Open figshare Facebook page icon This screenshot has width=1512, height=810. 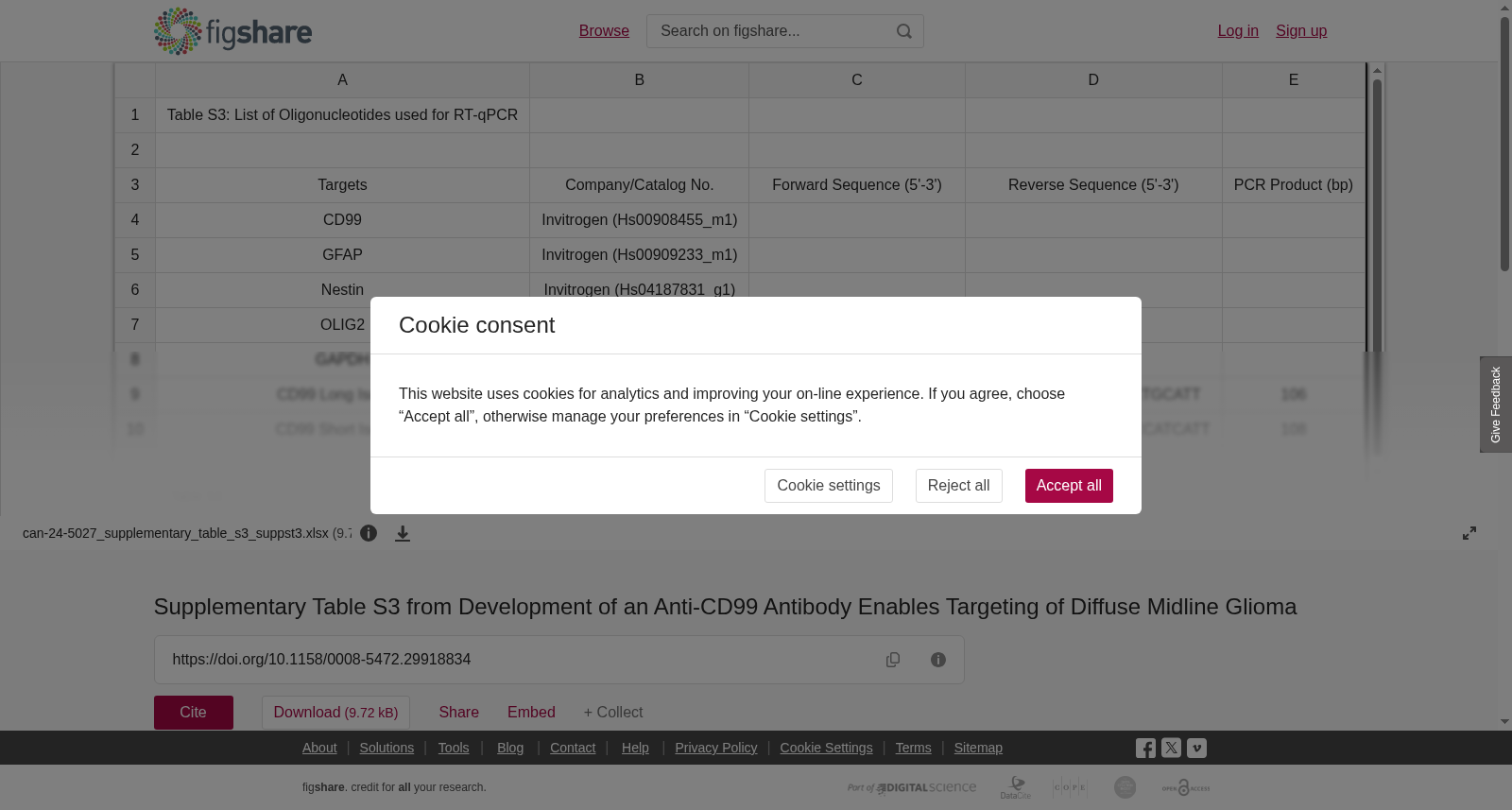[x=1145, y=749]
